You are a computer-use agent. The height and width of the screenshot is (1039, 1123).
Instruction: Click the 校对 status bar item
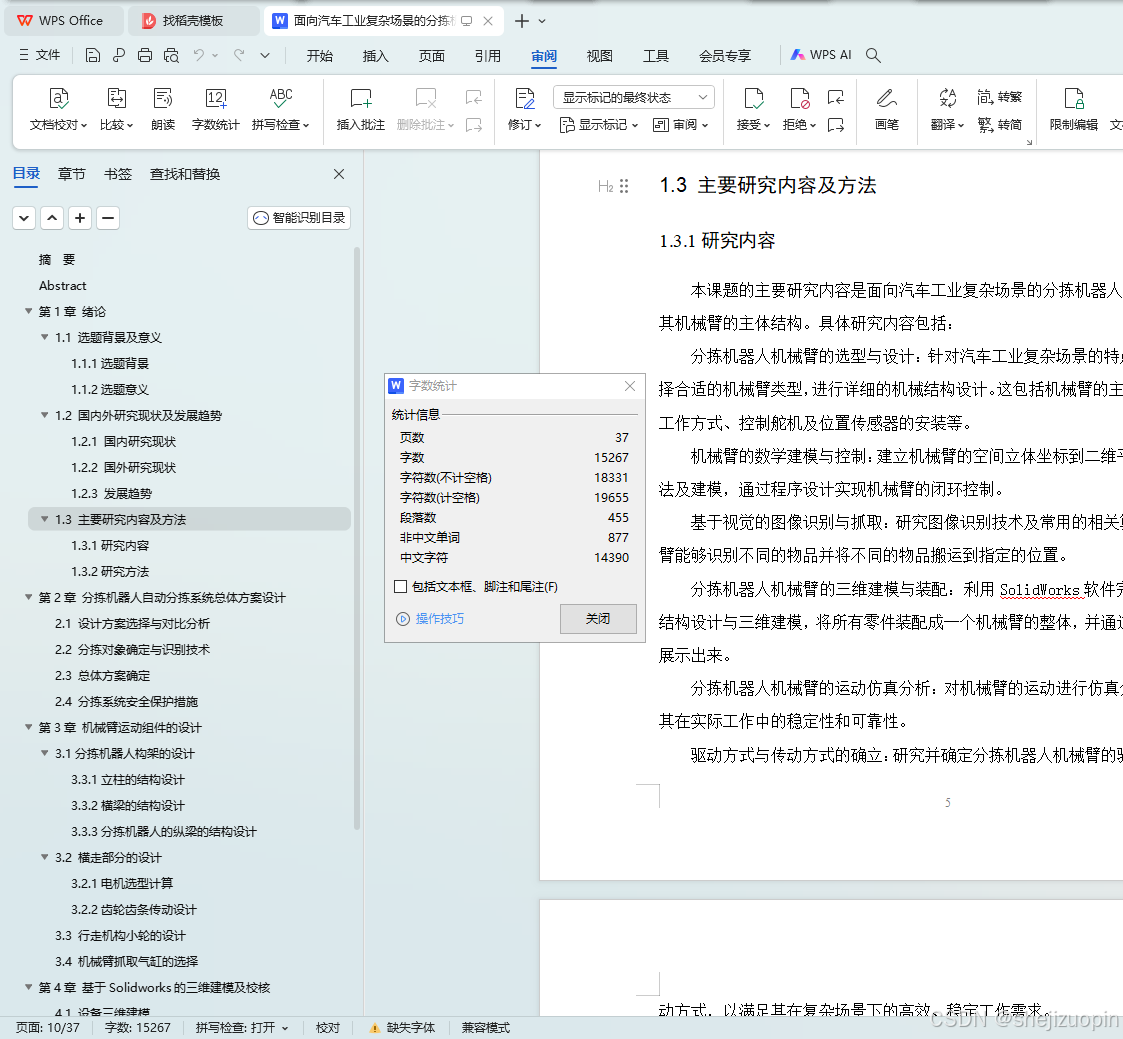click(x=327, y=1028)
